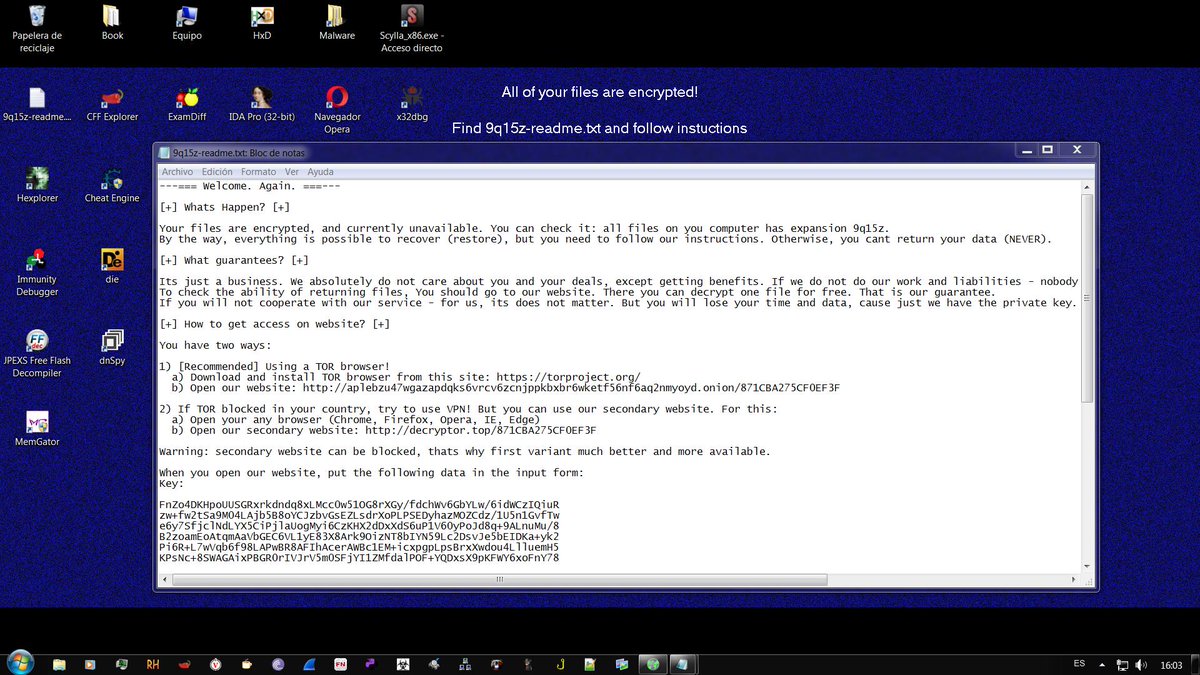This screenshot has width=1200, height=675.
Task: Click the Windows Start button
Action: pyautogui.click(x=19, y=663)
